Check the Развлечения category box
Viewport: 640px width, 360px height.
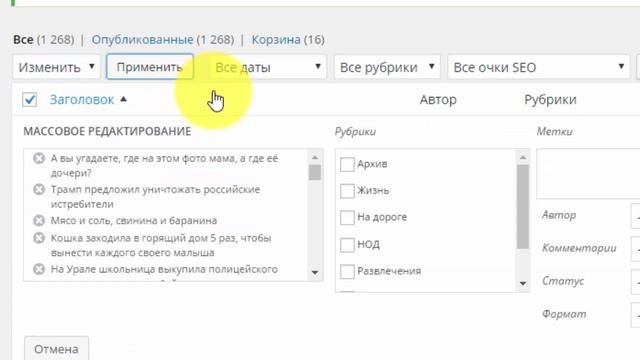[347, 271]
